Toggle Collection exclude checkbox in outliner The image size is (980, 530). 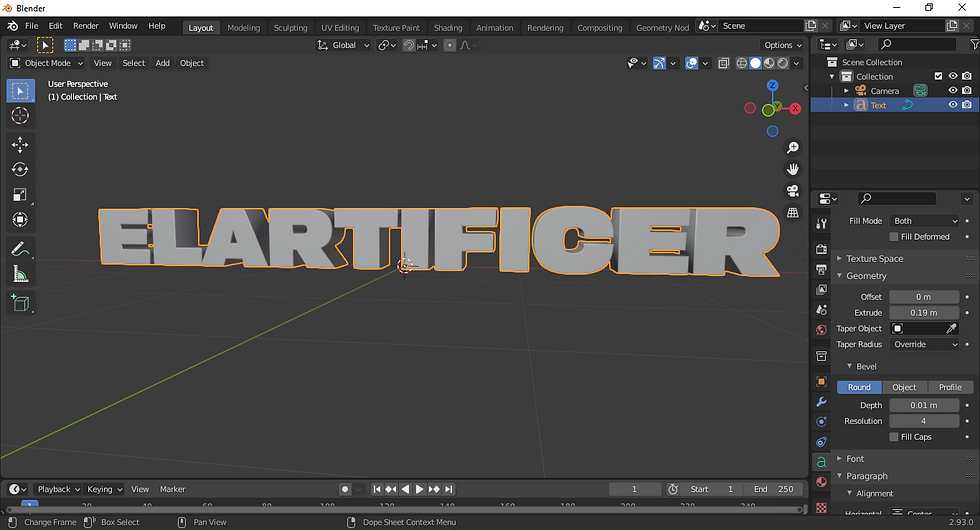tap(938, 76)
